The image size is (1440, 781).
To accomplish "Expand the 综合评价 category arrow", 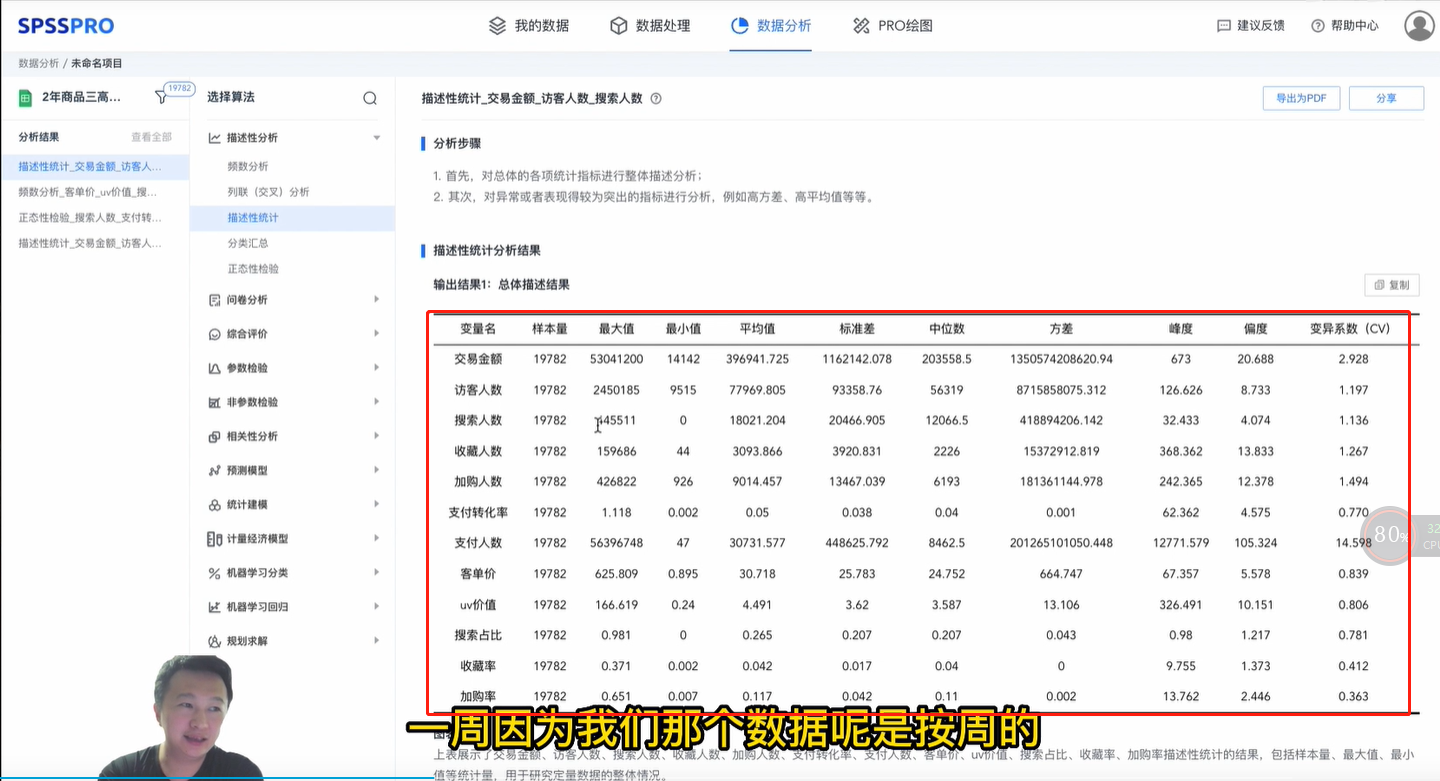I will [376, 333].
